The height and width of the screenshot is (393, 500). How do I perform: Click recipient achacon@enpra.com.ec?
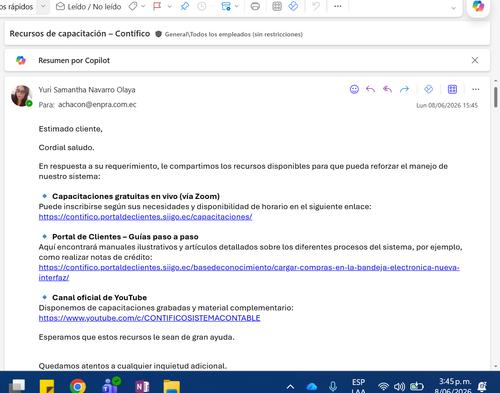[x=97, y=105]
